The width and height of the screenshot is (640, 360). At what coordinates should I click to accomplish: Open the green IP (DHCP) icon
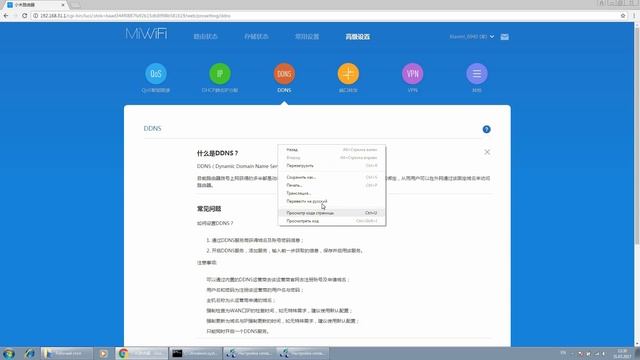tap(220, 74)
